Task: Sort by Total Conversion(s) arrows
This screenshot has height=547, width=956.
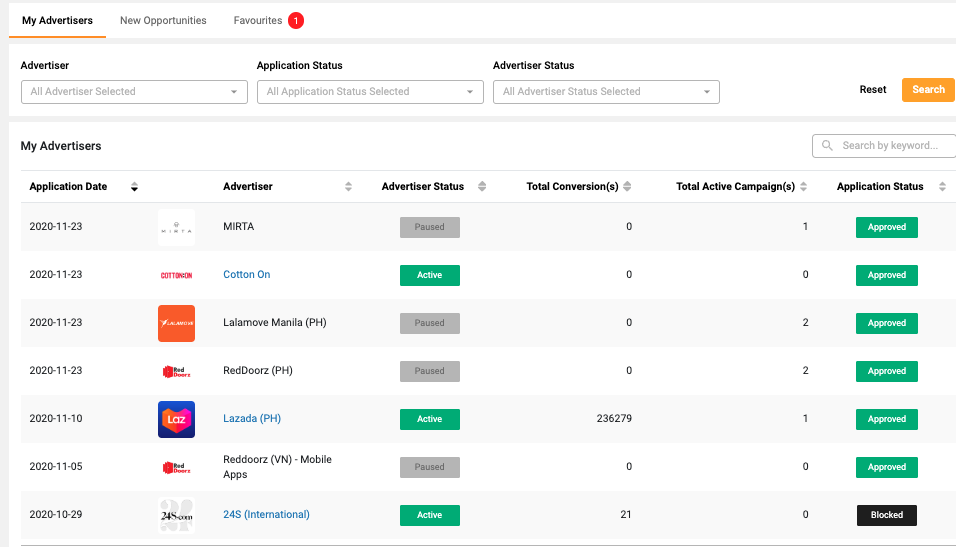Action: [x=627, y=187]
